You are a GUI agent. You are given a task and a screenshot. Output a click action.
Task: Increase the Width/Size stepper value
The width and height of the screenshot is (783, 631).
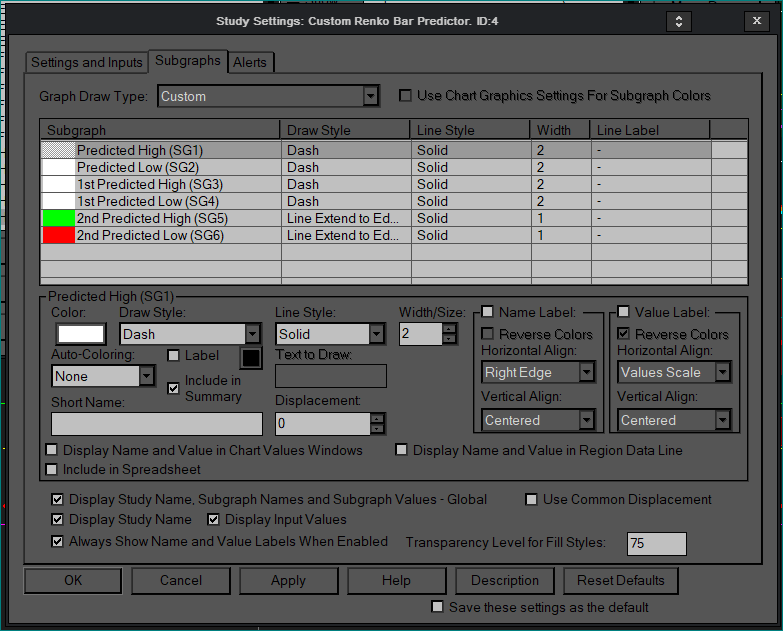[450, 329]
